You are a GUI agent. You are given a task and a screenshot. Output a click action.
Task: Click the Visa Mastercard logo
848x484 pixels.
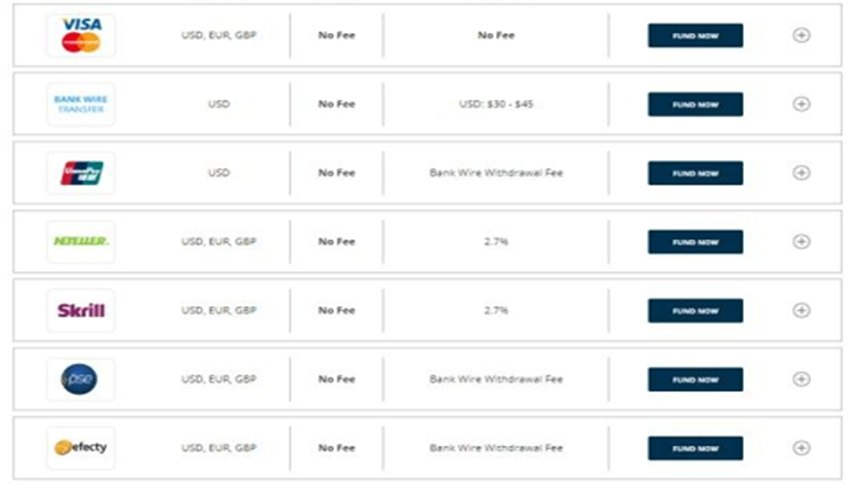(x=81, y=35)
